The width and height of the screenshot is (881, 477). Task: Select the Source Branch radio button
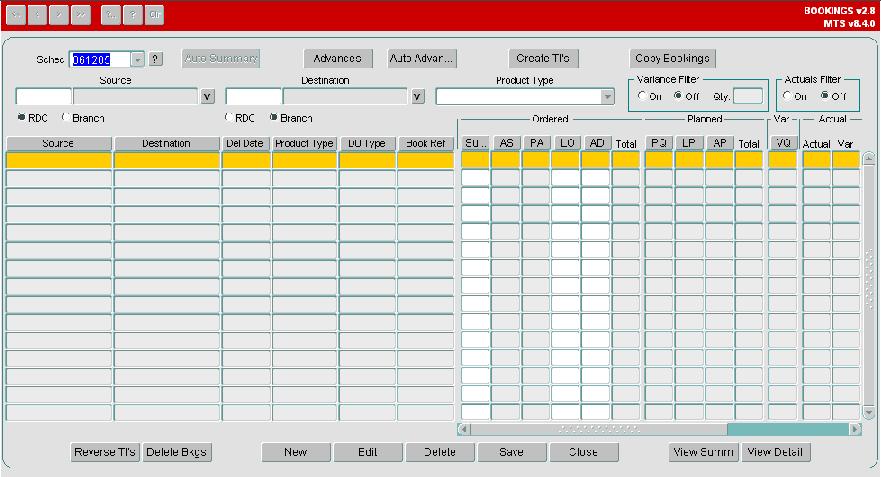pyautogui.click(x=66, y=117)
